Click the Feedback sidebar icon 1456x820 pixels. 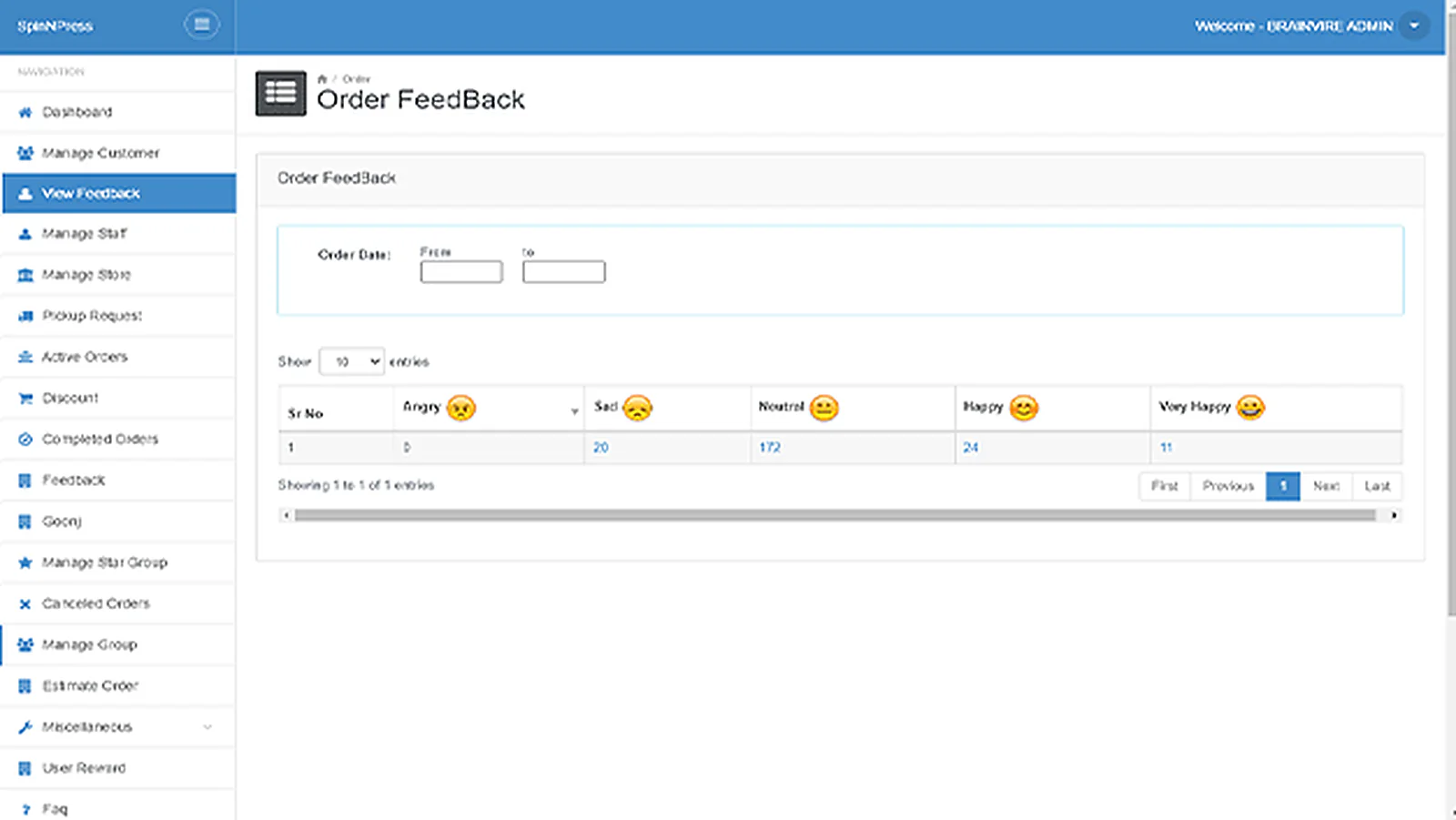[25, 481]
